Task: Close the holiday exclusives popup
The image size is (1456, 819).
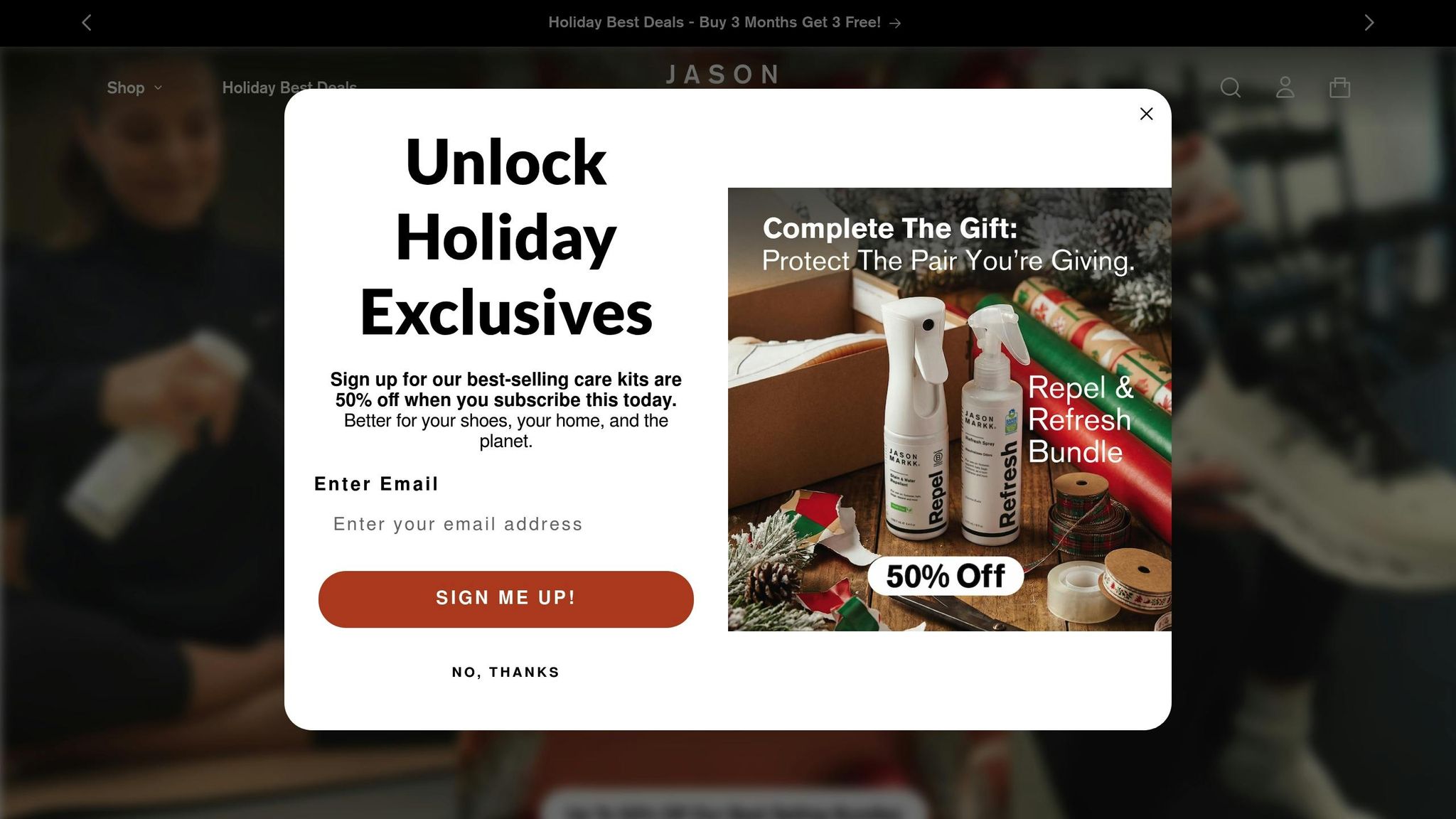Action: point(1146,114)
